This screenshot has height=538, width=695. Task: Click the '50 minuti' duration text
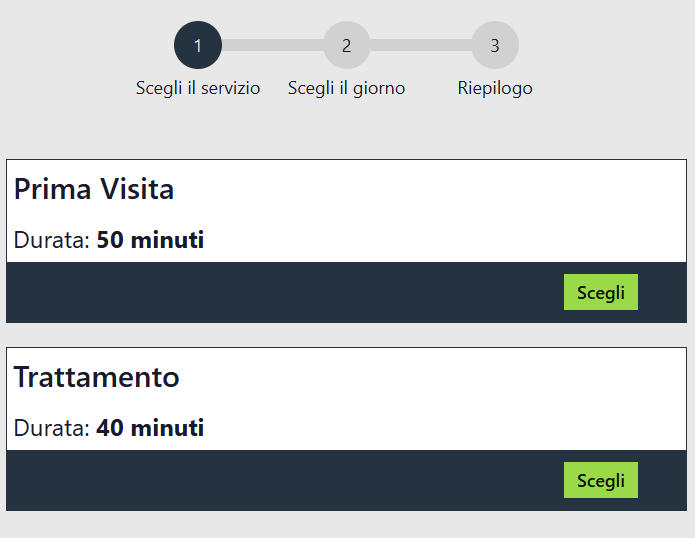click(150, 240)
